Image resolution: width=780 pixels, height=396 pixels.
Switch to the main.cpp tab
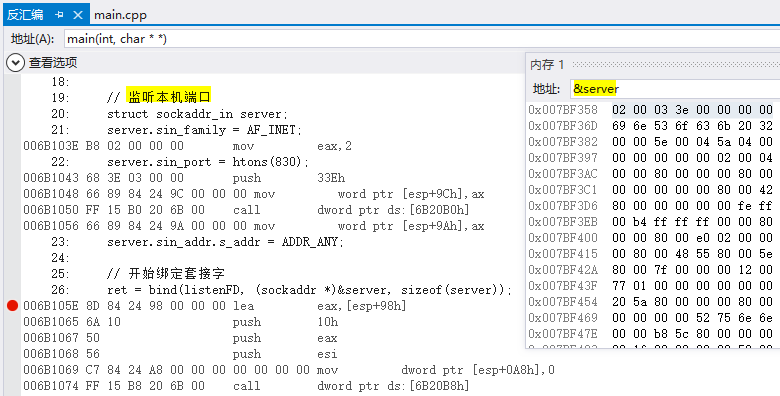click(x=120, y=15)
